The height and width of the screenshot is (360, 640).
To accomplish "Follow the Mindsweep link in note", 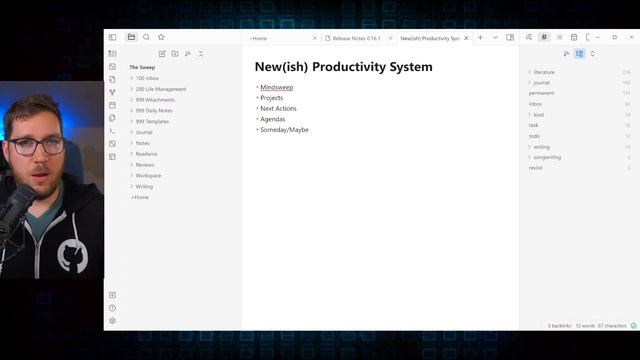I will pyautogui.click(x=277, y=87).
